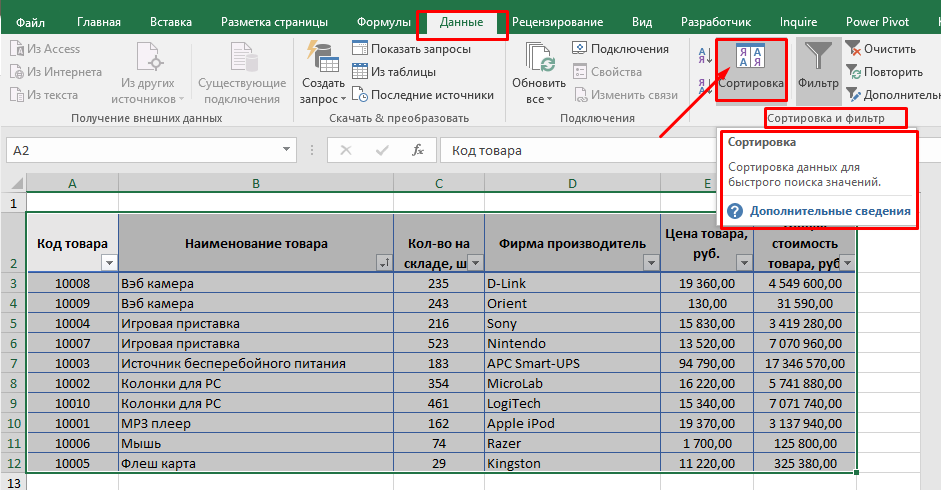This screenshot has height=490, width=941.
Task: Open Цена товара filter dropdown
Action: [x=744, y=262]
